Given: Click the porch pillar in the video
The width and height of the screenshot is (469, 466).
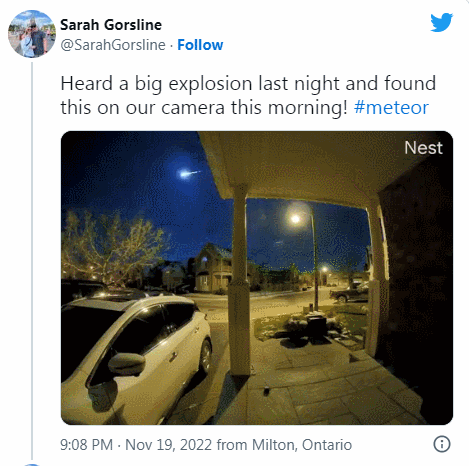Looking at the screenshot, I should coord(239,280).
